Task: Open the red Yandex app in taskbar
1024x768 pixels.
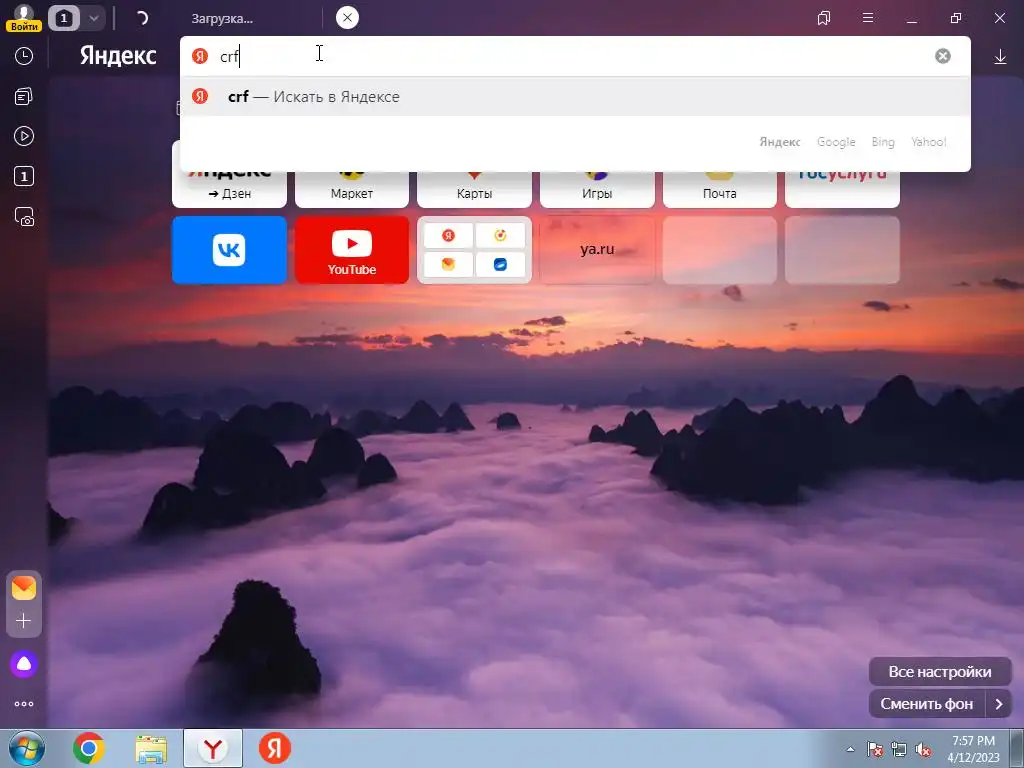Action: pyautogui.click(x=275, y=748)
